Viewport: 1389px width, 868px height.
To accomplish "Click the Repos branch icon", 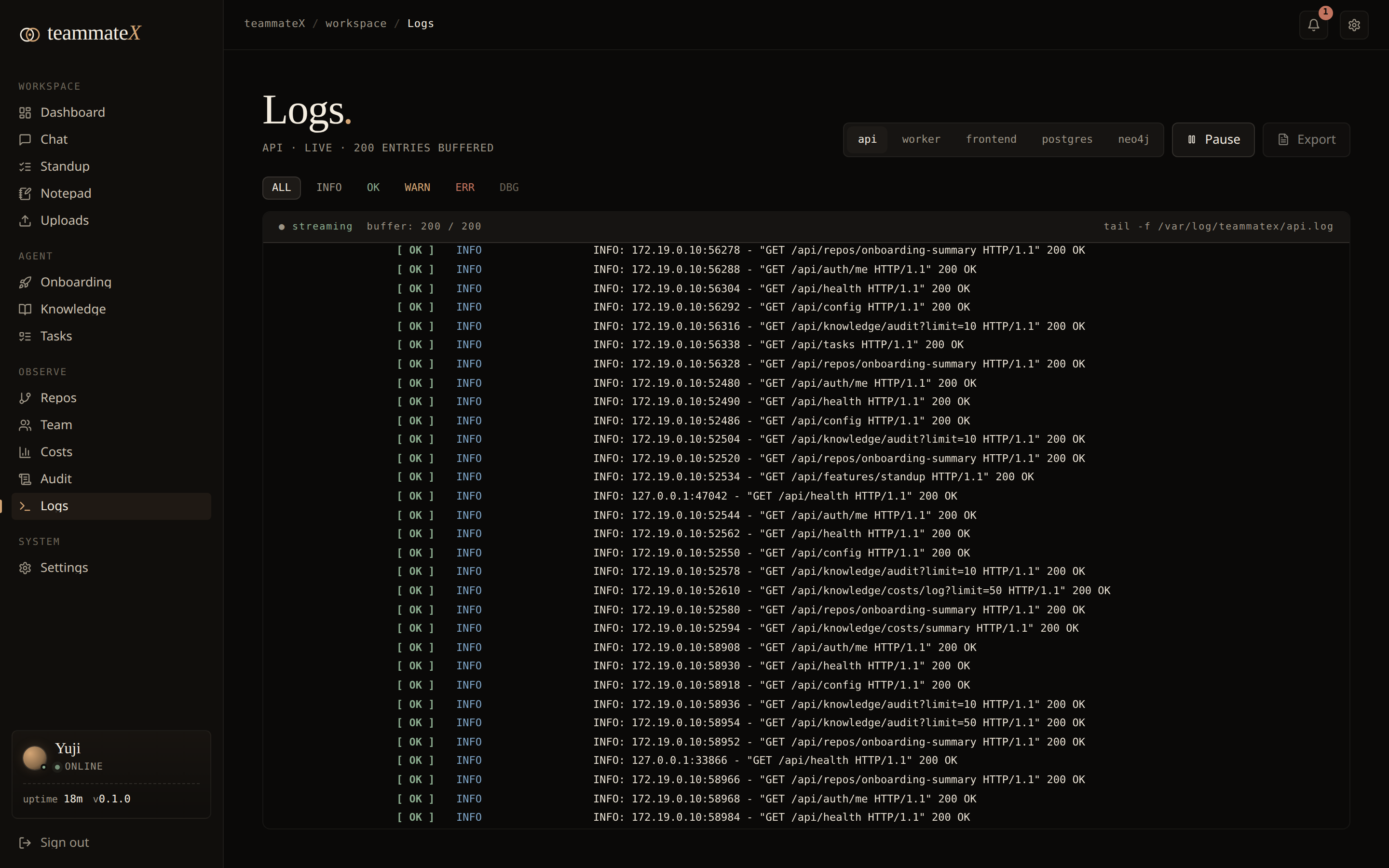I will click(x=25, y=398).
